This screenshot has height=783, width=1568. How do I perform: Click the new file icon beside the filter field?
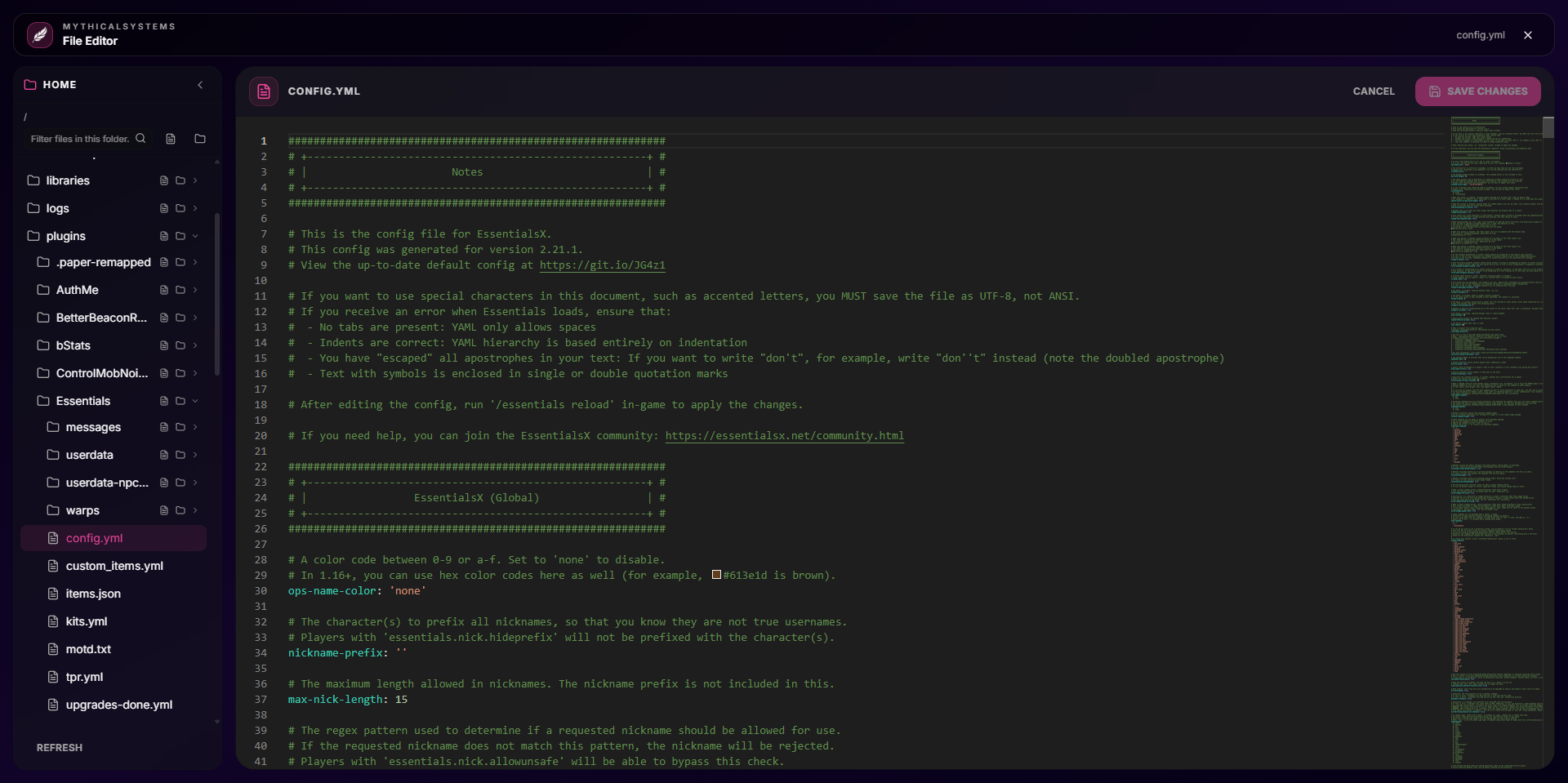tap(171, 138)
